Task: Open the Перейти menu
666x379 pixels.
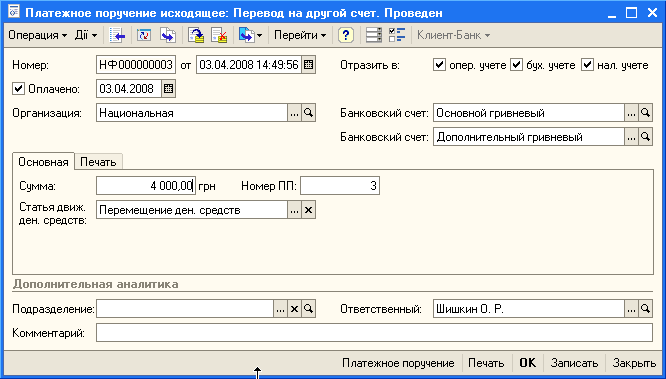Action: pos(300,35)
